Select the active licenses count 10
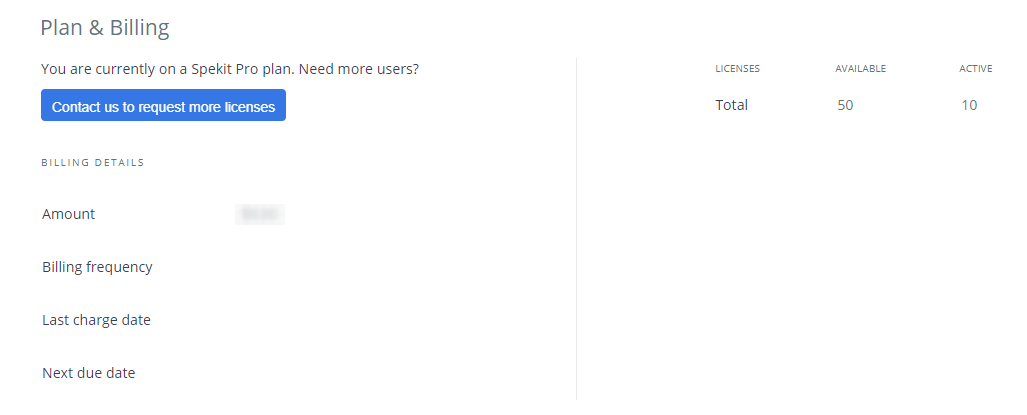The width and height of the screenshot is (1027, 415). (x=969, y=105)
